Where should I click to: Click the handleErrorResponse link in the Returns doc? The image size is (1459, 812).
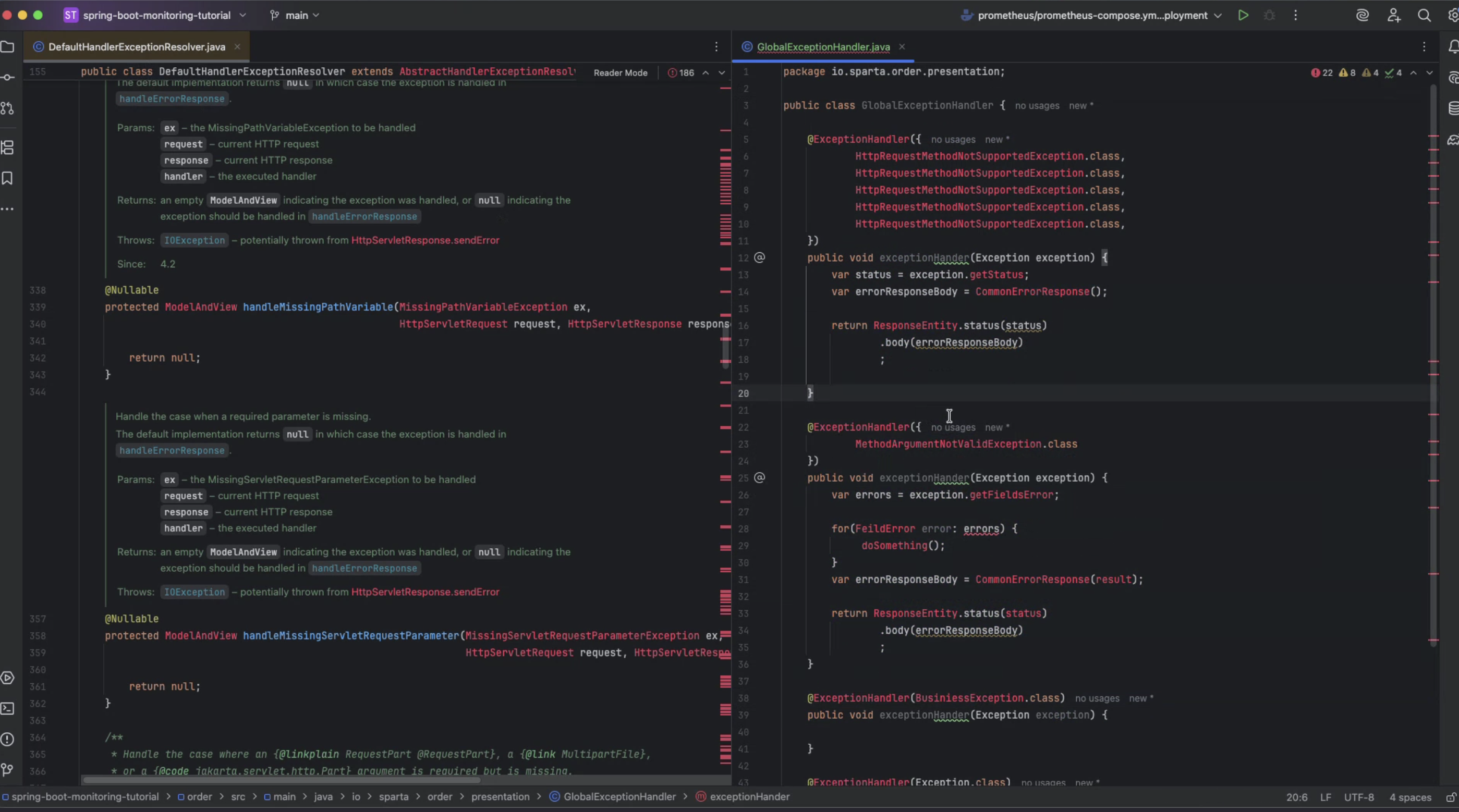[x=364, y=216]
